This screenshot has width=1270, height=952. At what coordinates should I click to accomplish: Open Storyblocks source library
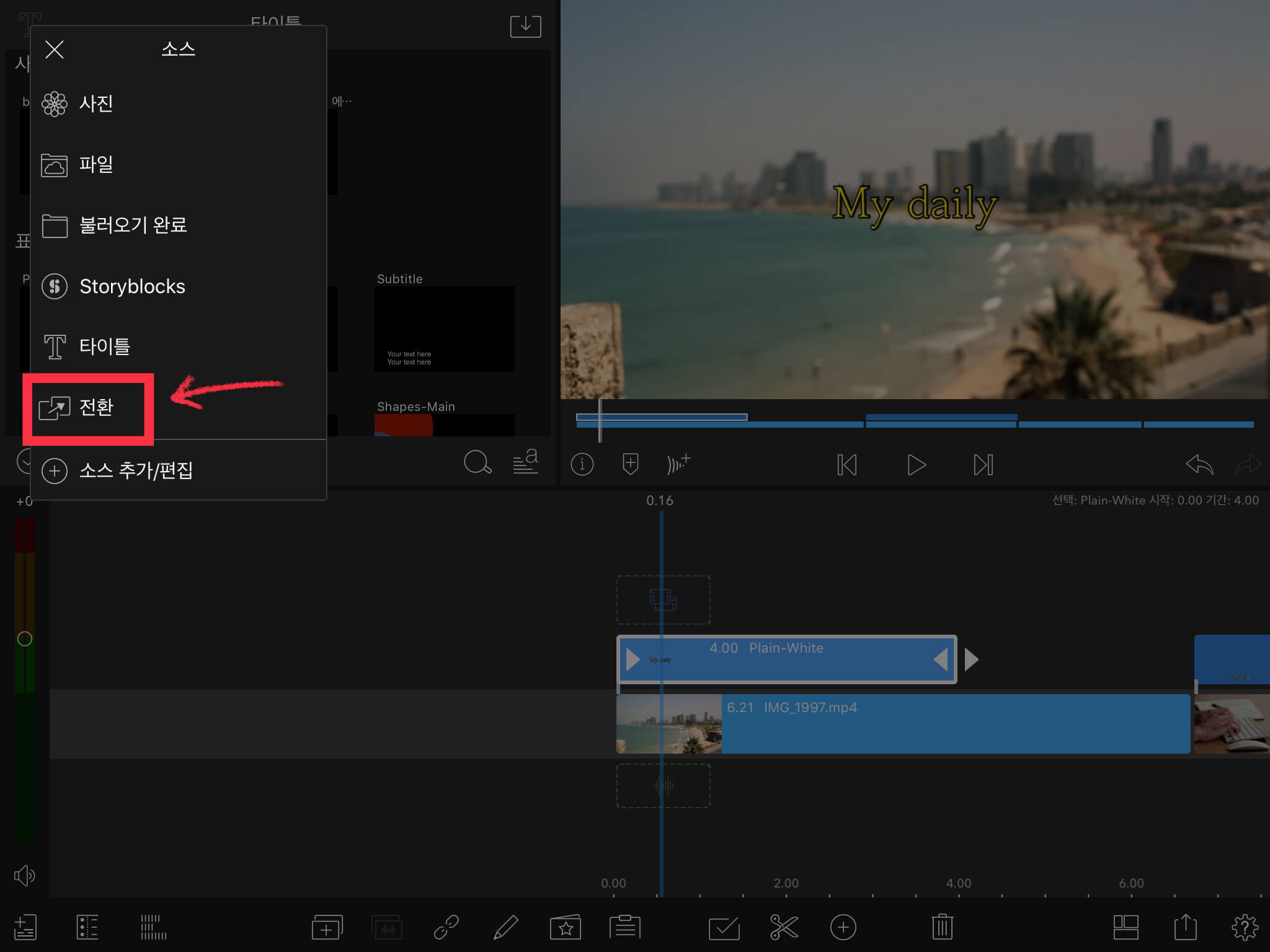coord(131,286)
